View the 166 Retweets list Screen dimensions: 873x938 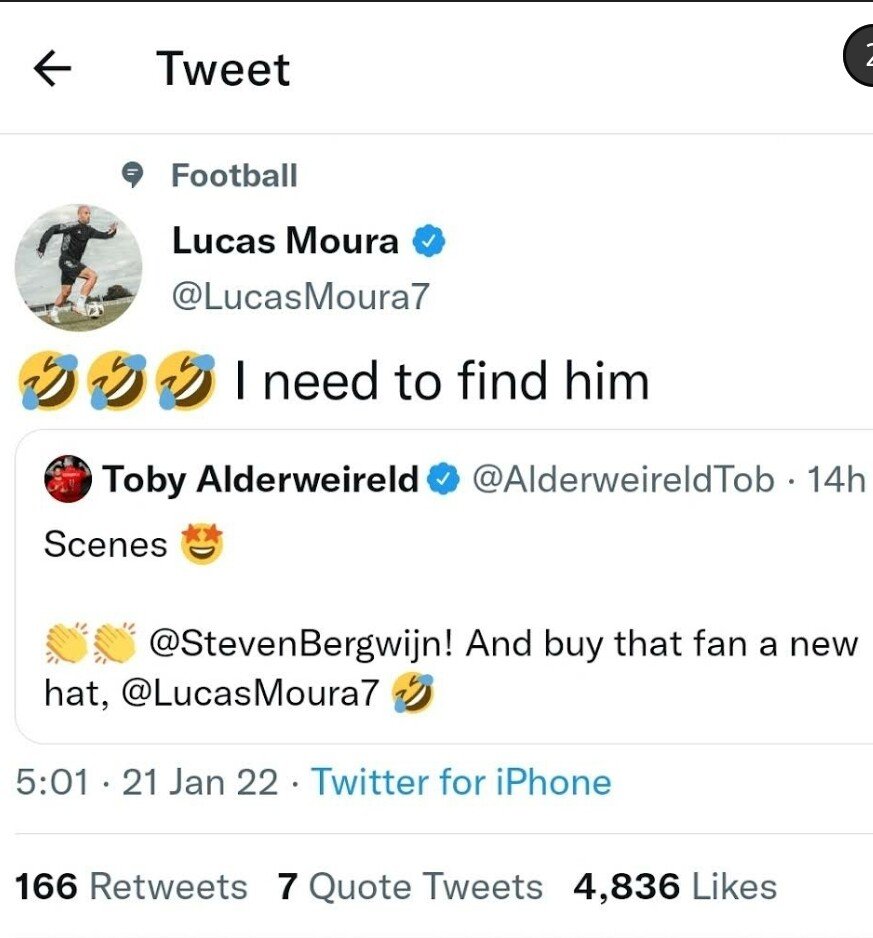[131, 886]
